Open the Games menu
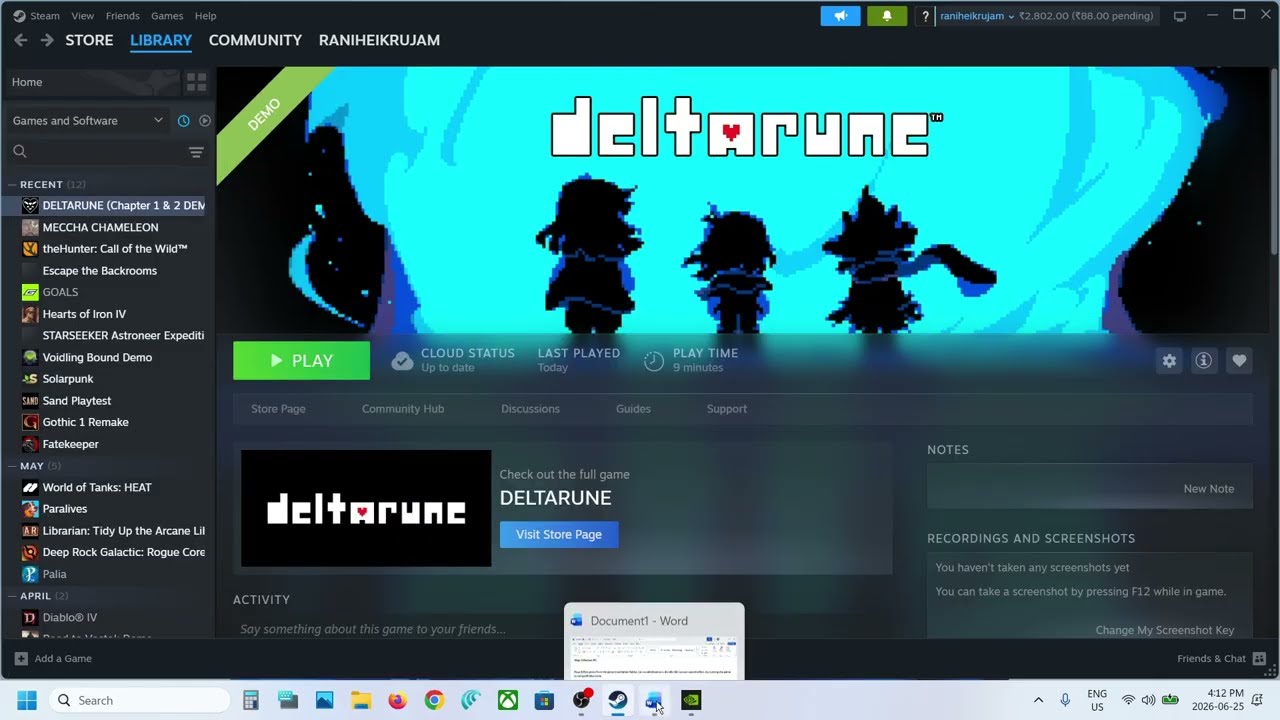The width and height of the screenshot is (1280, 720). (x=167, y=16)
